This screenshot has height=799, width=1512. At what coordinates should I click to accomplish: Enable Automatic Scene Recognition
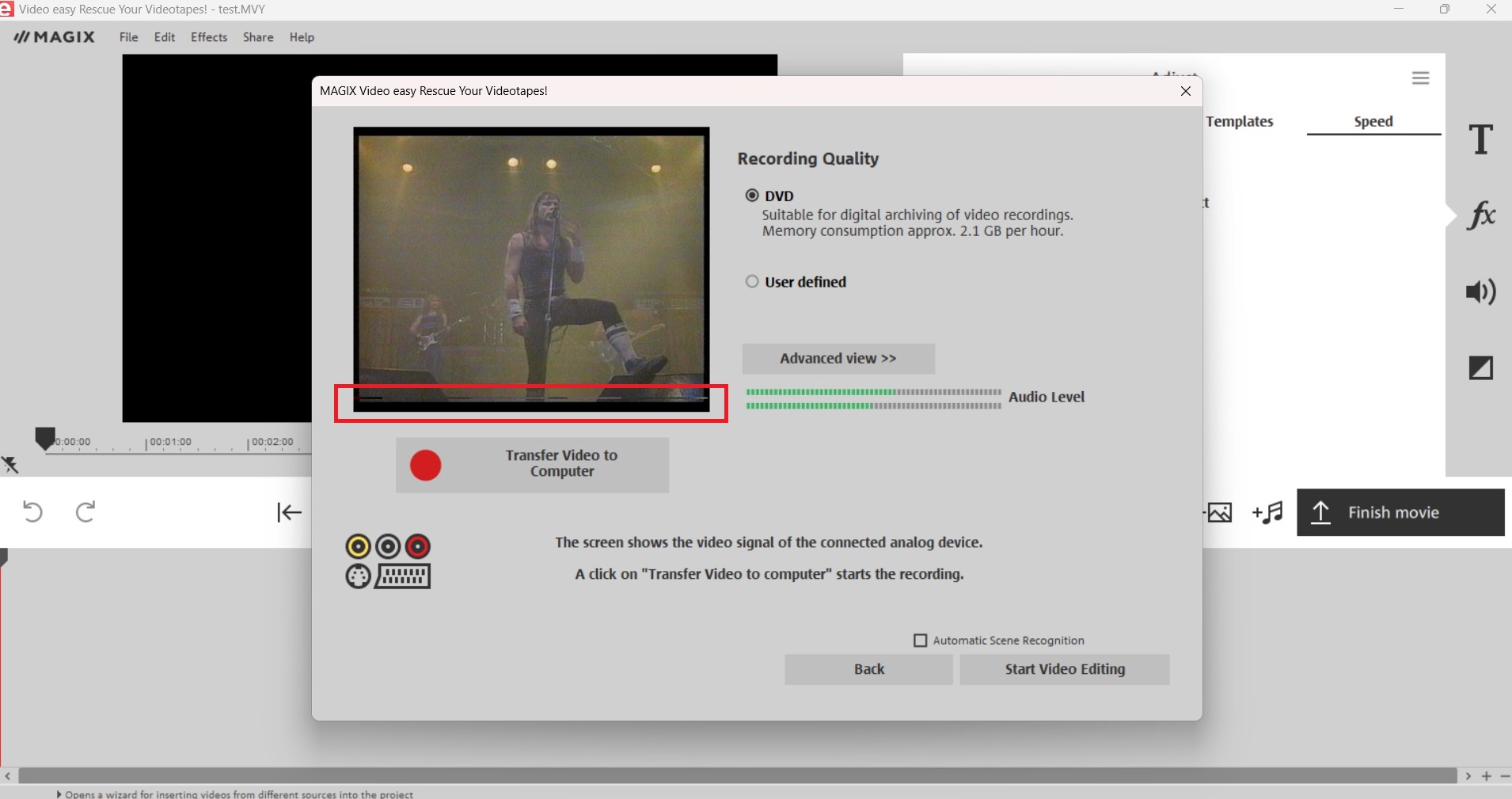click(x=921, y=641)
